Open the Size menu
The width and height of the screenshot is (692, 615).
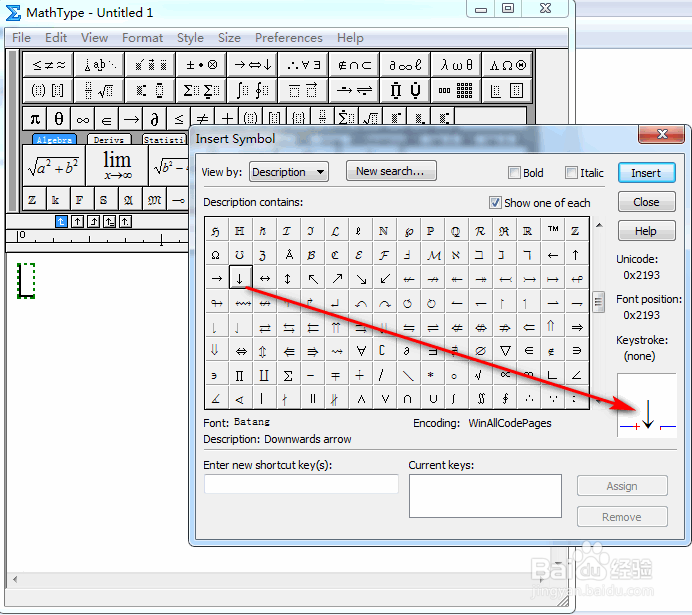tap(229, 38)
